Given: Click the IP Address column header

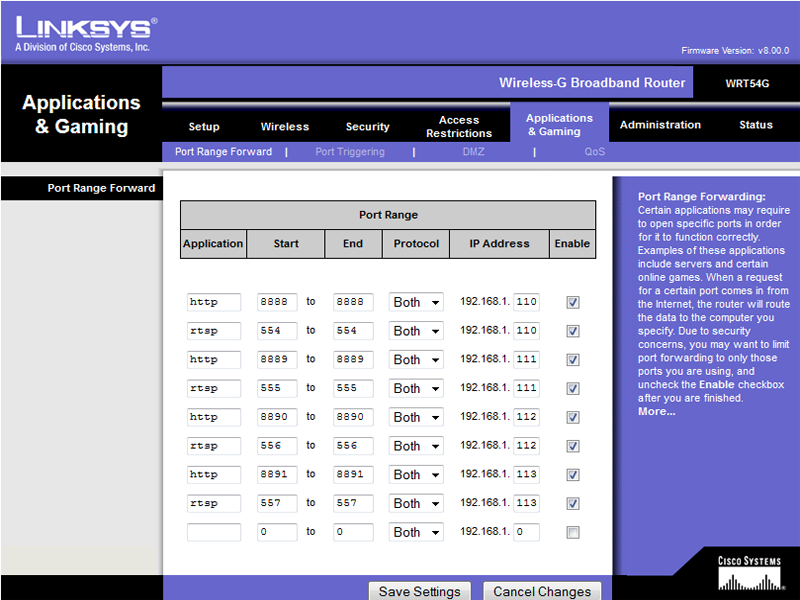Looking at the screenshot, I should [499, 244].
